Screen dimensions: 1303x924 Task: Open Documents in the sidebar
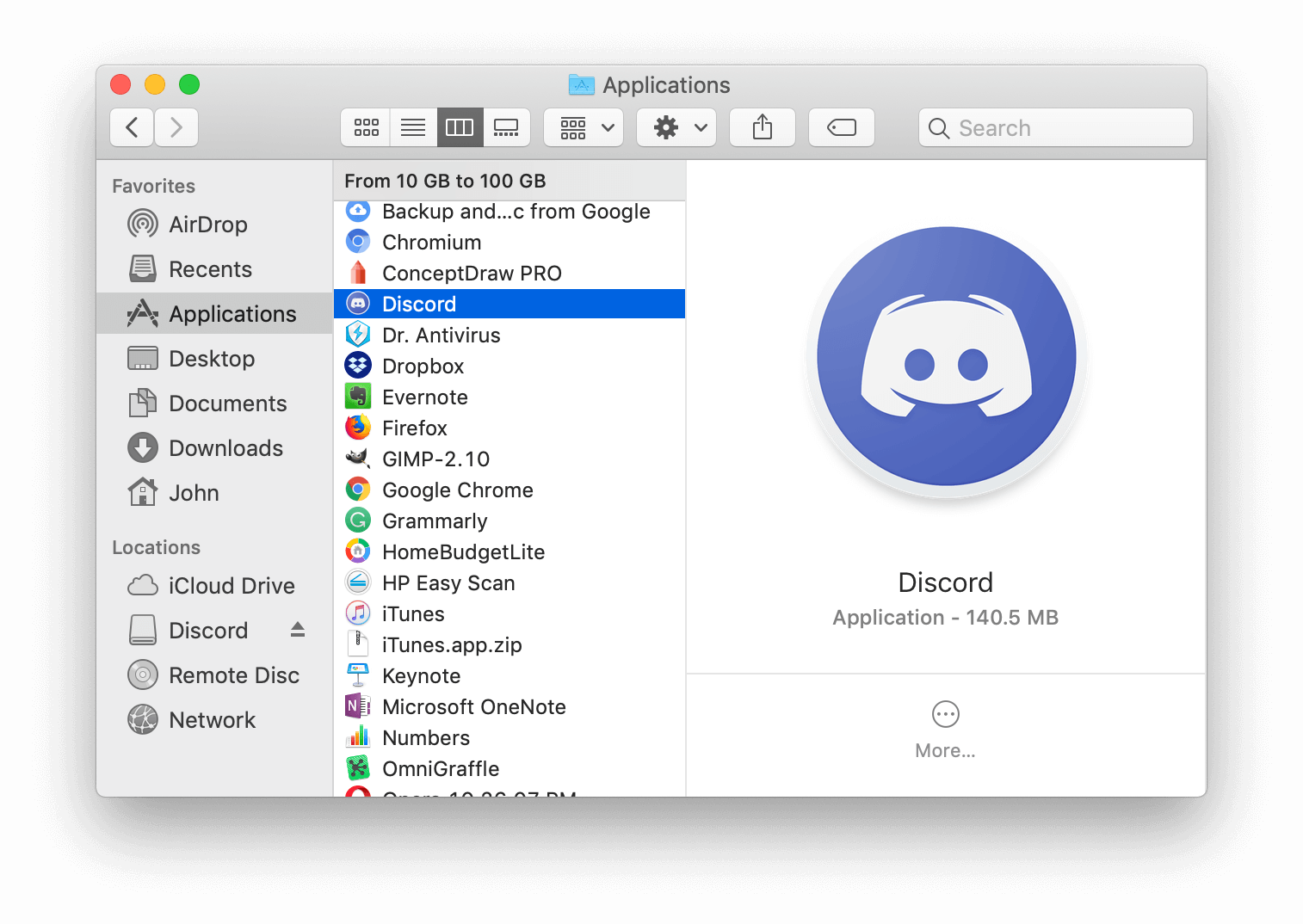click(x=214, y=403)
